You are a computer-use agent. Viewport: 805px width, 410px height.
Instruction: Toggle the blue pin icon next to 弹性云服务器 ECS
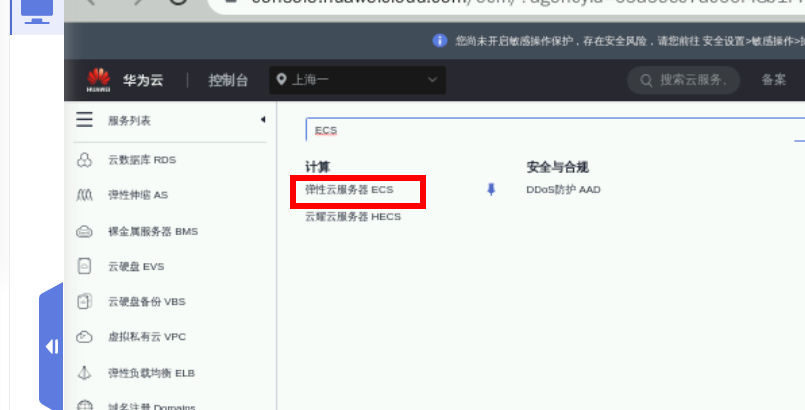491,190
